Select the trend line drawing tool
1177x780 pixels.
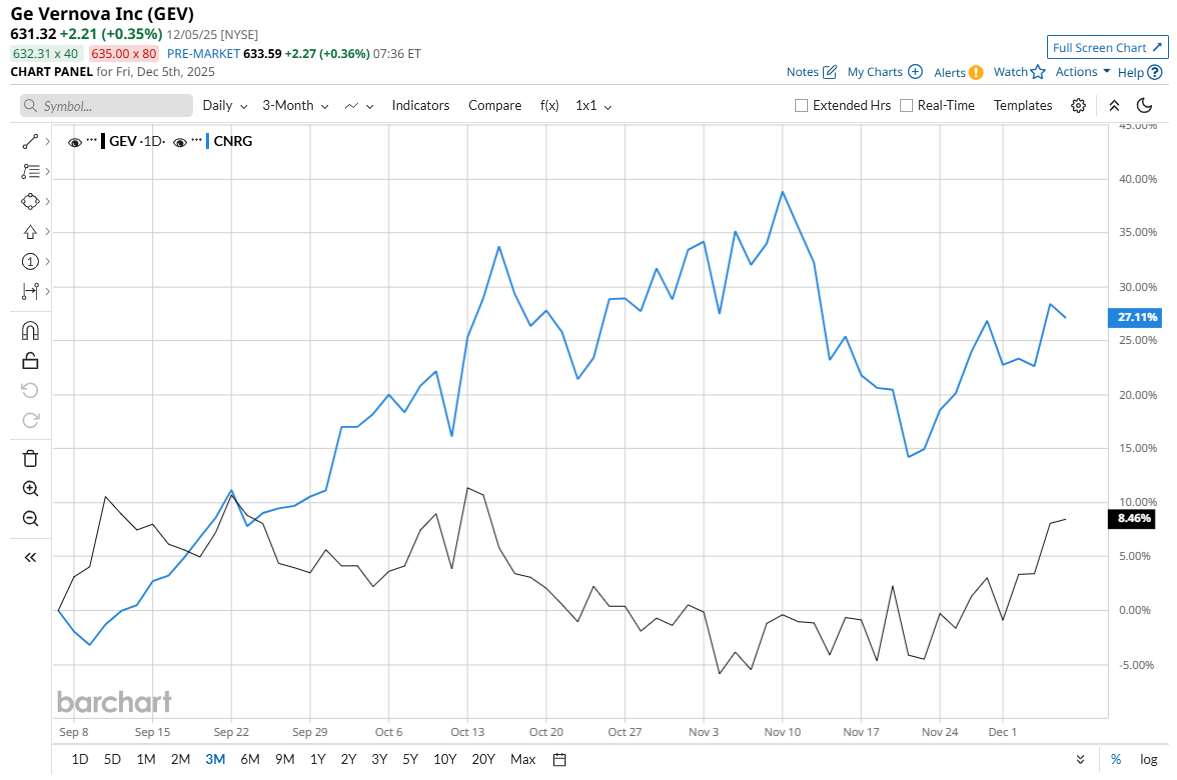(30, 141)
